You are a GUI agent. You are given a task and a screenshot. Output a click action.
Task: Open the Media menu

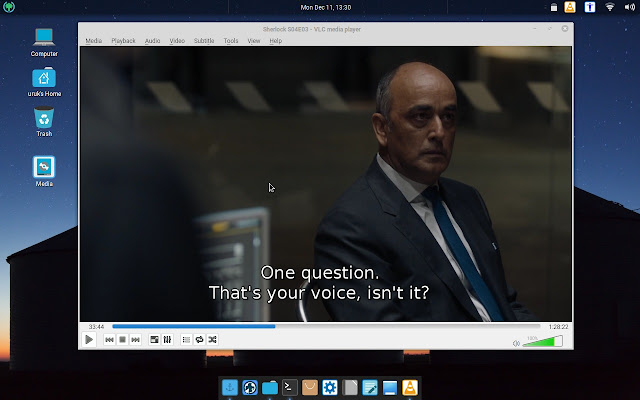click(x=93, y=41)
